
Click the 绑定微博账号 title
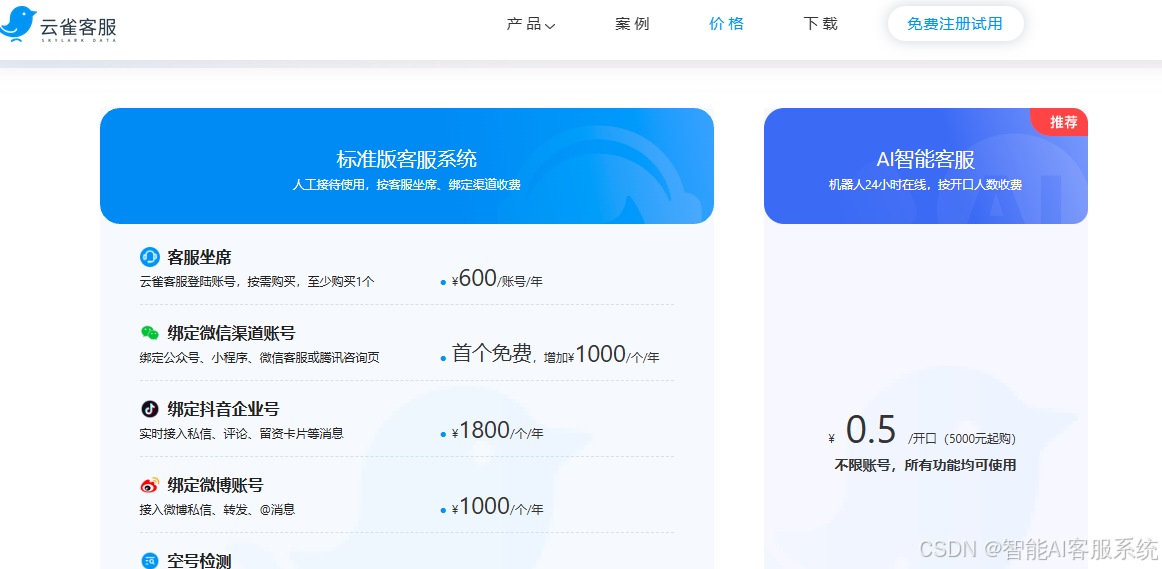point(215,485)
